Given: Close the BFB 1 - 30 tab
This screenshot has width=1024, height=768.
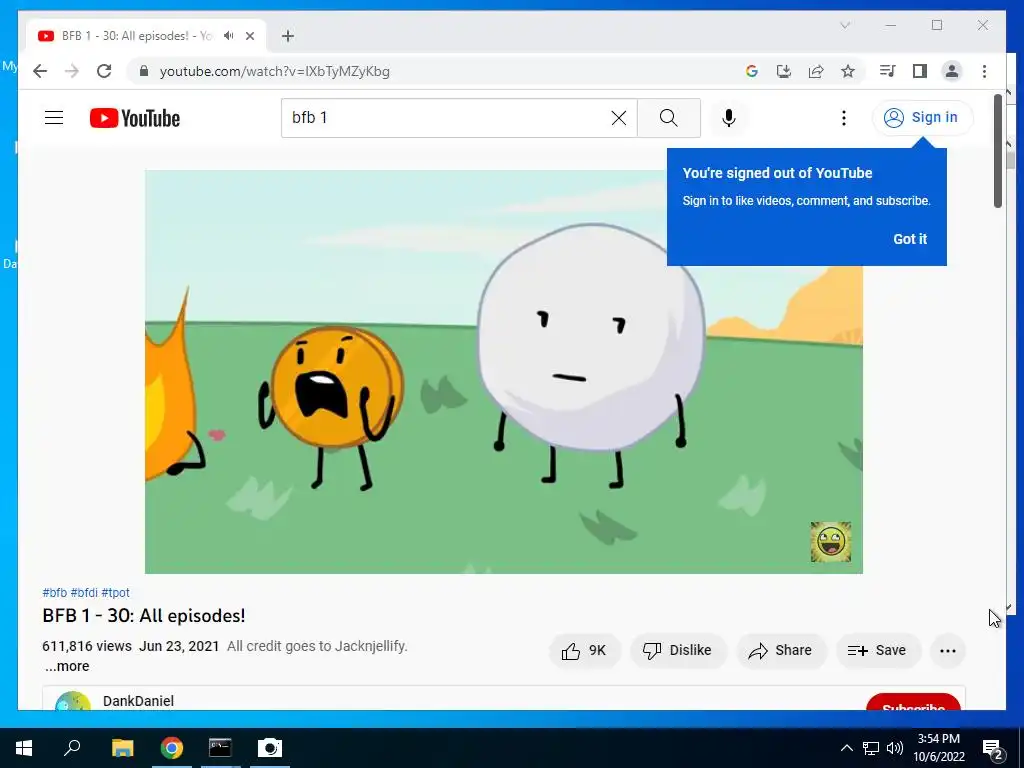Looking at the screenshot, I should (x=250, y=36).
